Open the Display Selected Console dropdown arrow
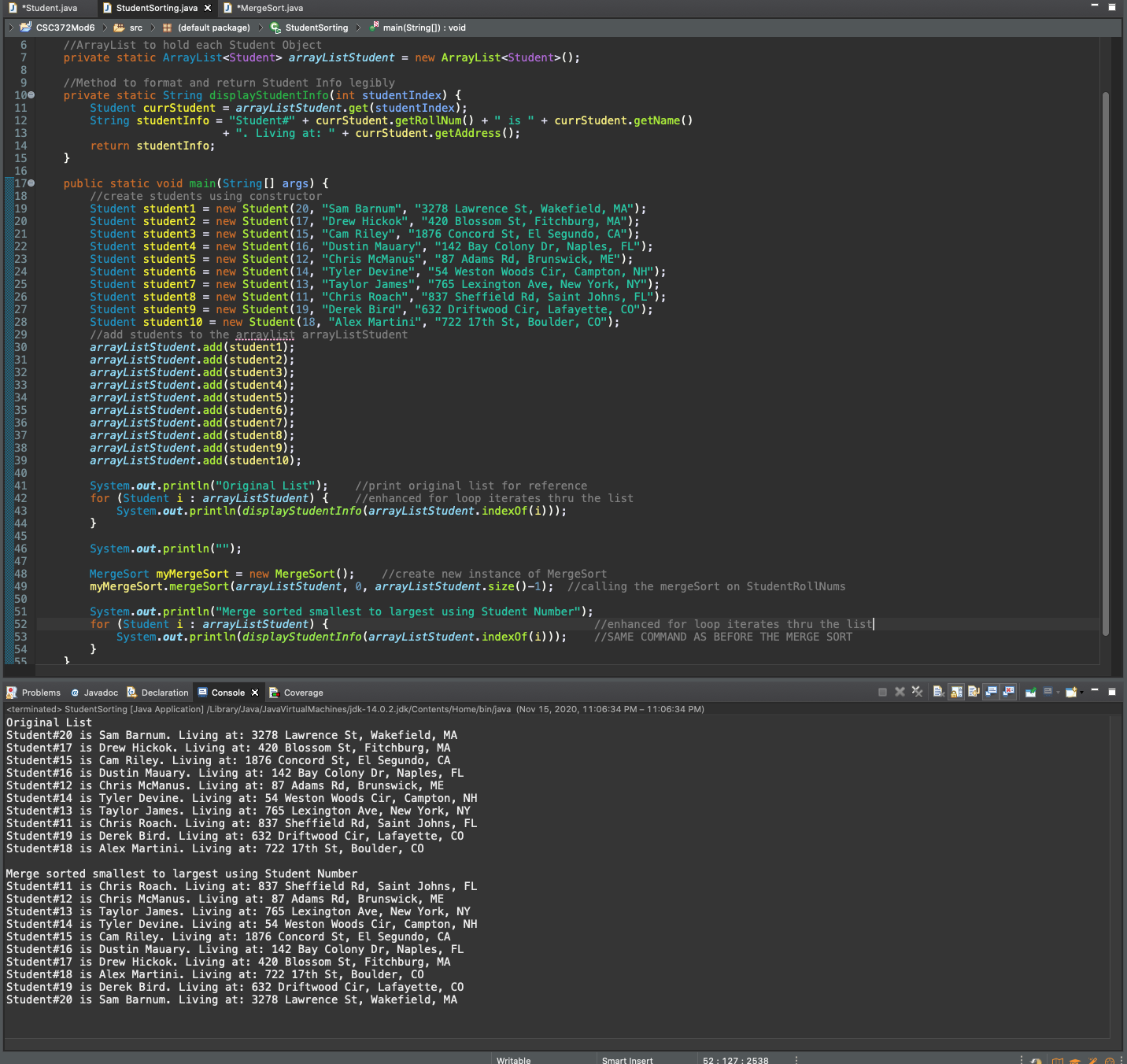The height and width of the screenshot is (1064, 1127). coord(1058,693)
